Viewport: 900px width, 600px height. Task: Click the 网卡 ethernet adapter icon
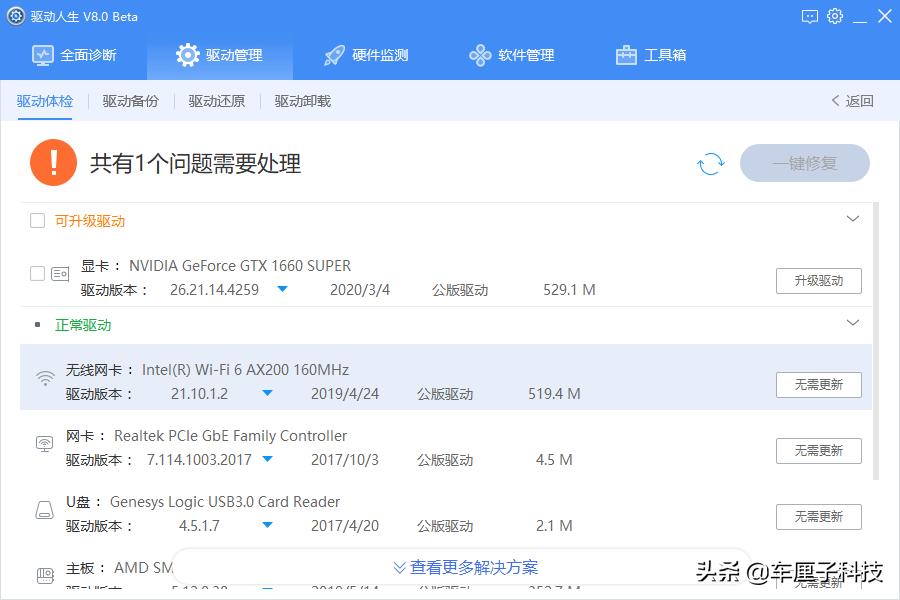pyautogui.click(x=44, y=444)
